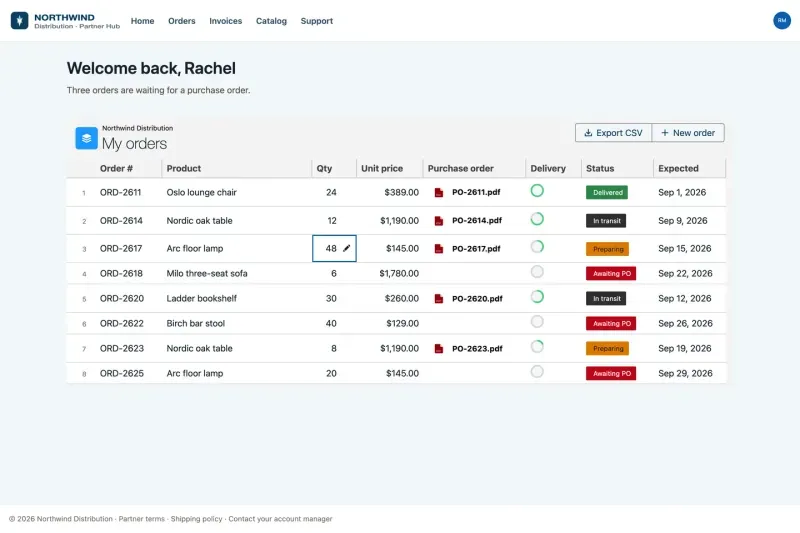Open the PO-2620.pdf file link
This screenshot has height=533, width=800.
pos(477,298)
